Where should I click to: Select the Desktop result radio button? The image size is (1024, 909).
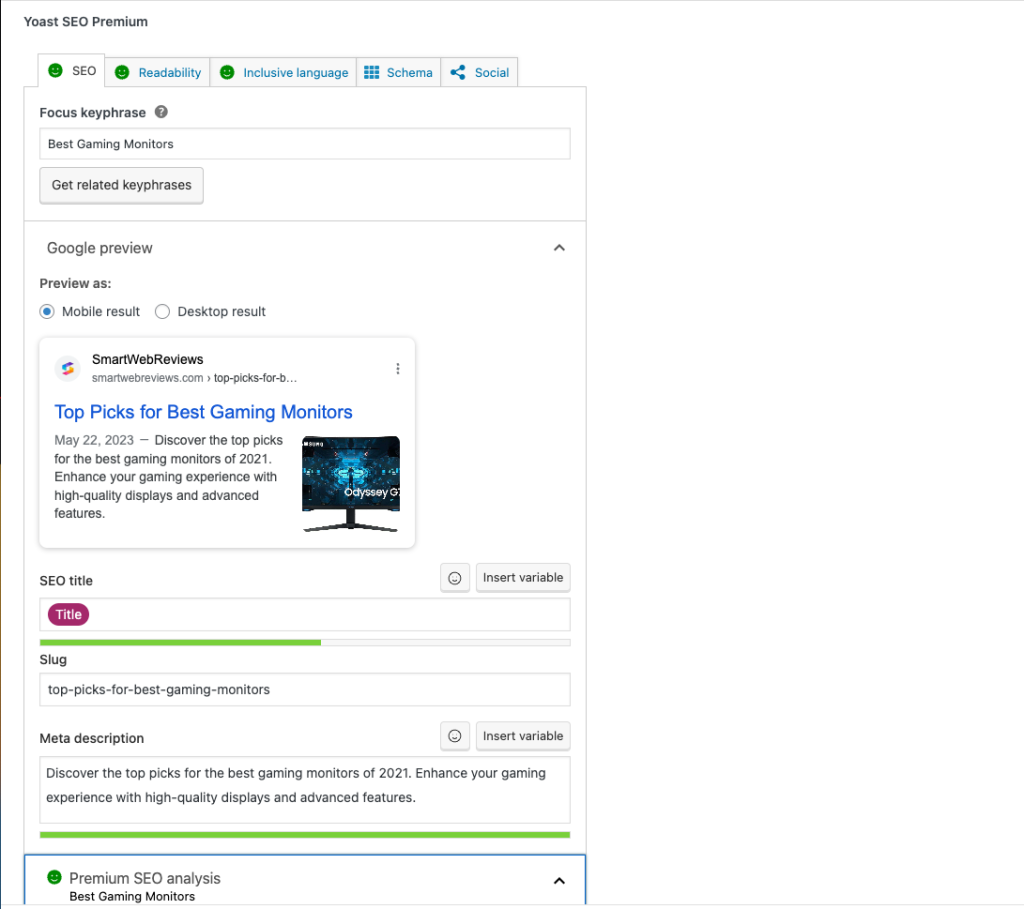163,312
